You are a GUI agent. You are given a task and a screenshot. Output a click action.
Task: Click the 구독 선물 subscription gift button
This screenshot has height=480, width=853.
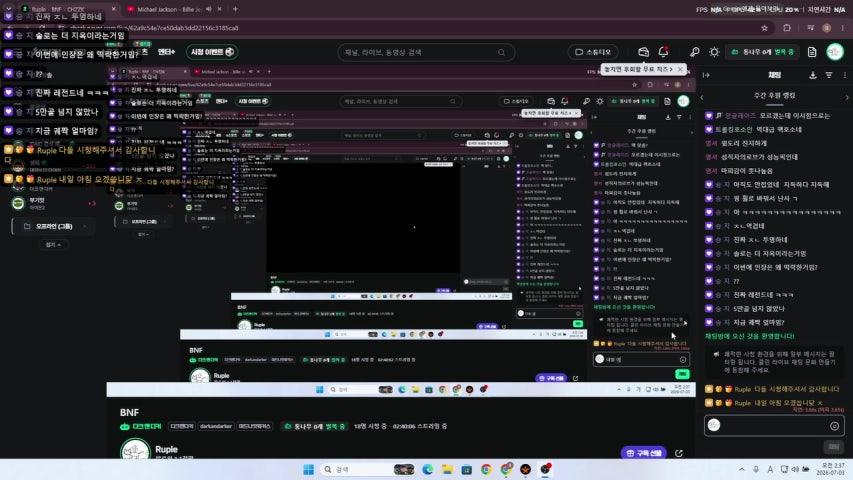644,453
